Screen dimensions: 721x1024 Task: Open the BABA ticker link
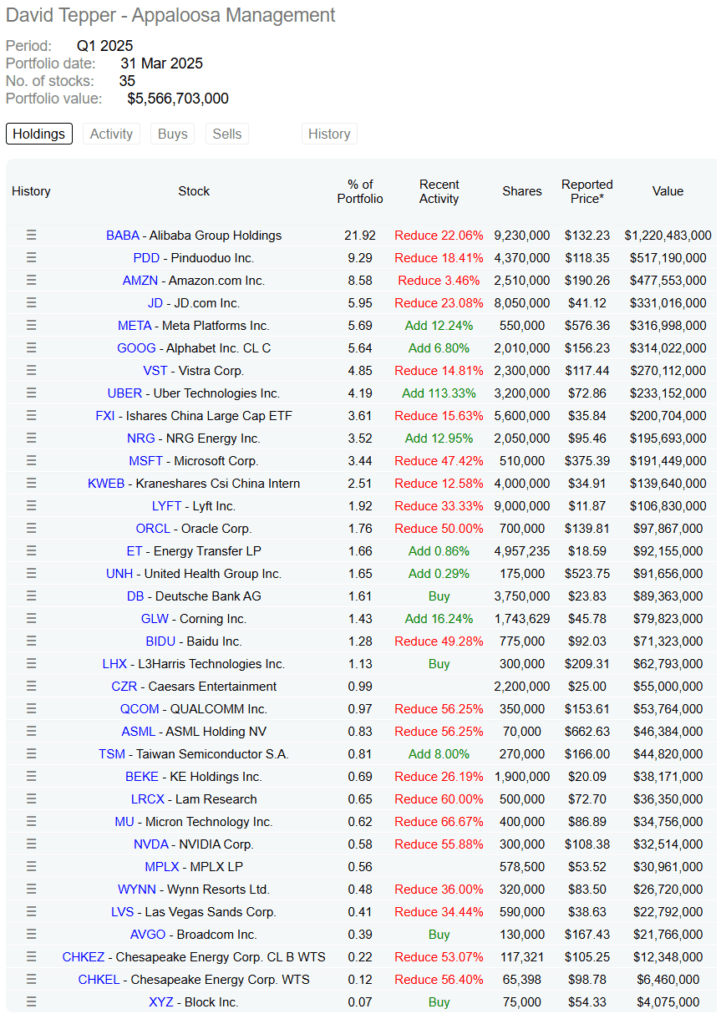(123, 235)
